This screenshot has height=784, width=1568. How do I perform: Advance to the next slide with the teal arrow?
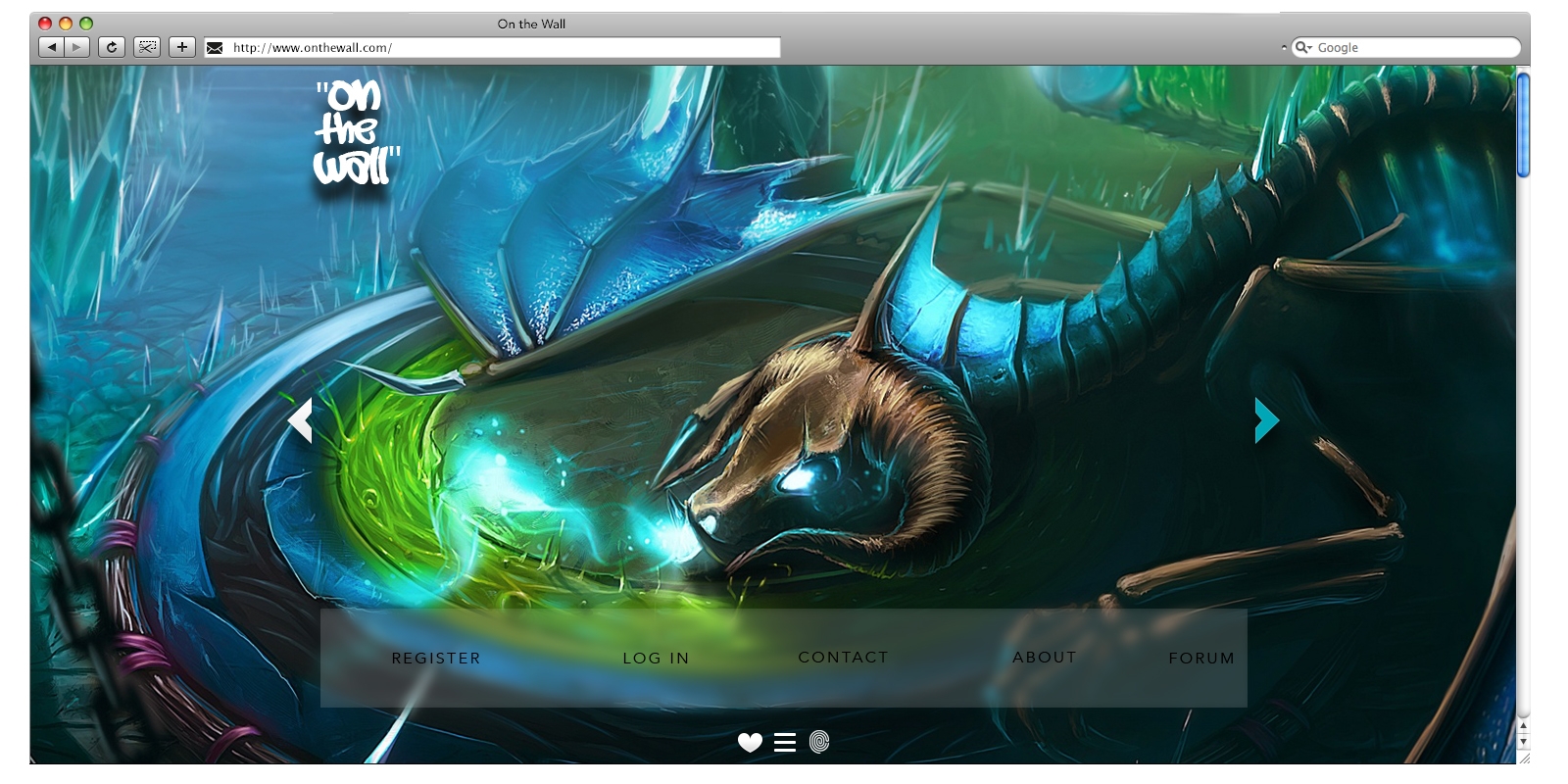[x=1266, y=420]
